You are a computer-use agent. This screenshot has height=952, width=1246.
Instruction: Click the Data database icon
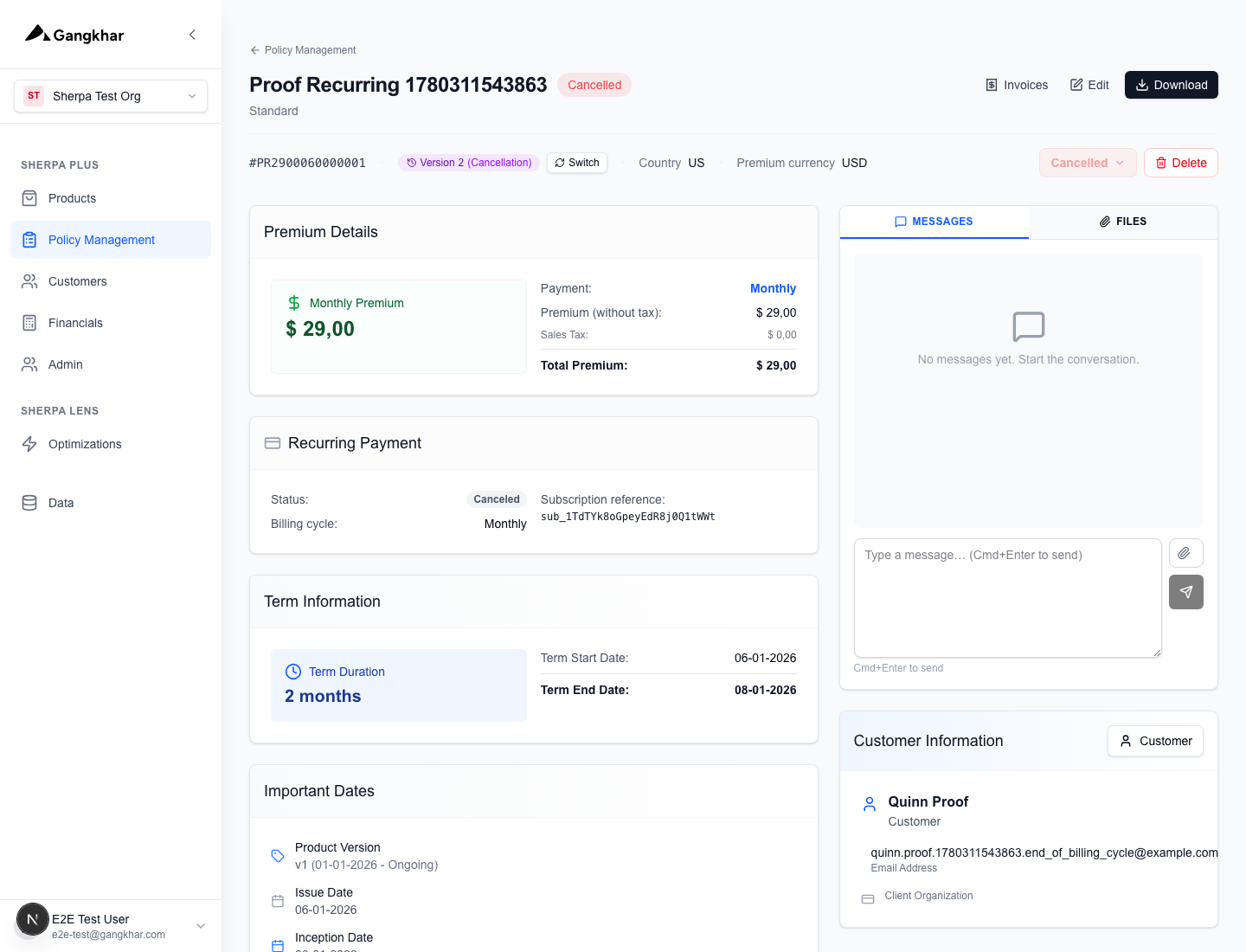(29, 503)
